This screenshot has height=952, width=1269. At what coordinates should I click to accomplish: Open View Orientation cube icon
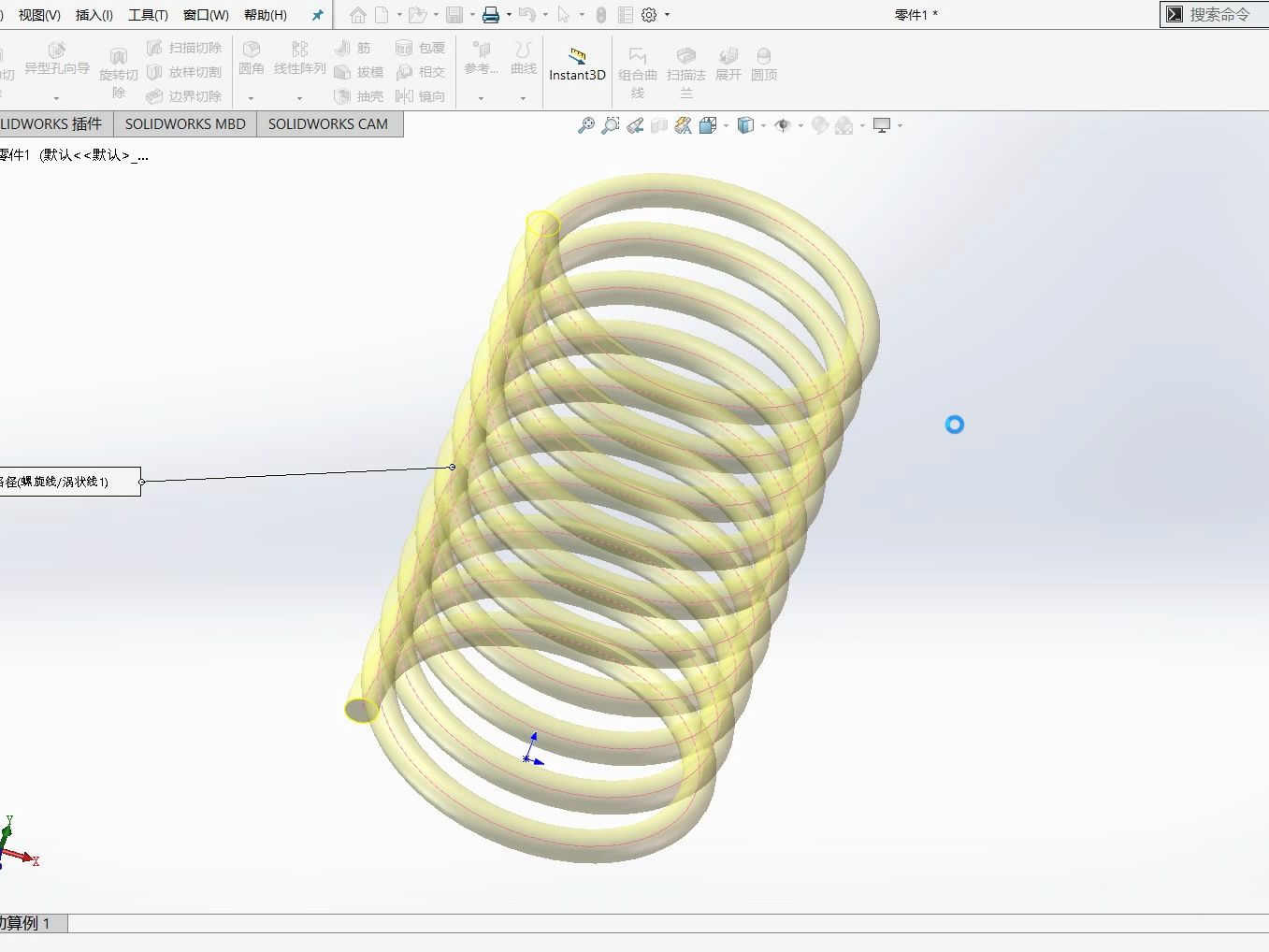(x=708, y=125)
